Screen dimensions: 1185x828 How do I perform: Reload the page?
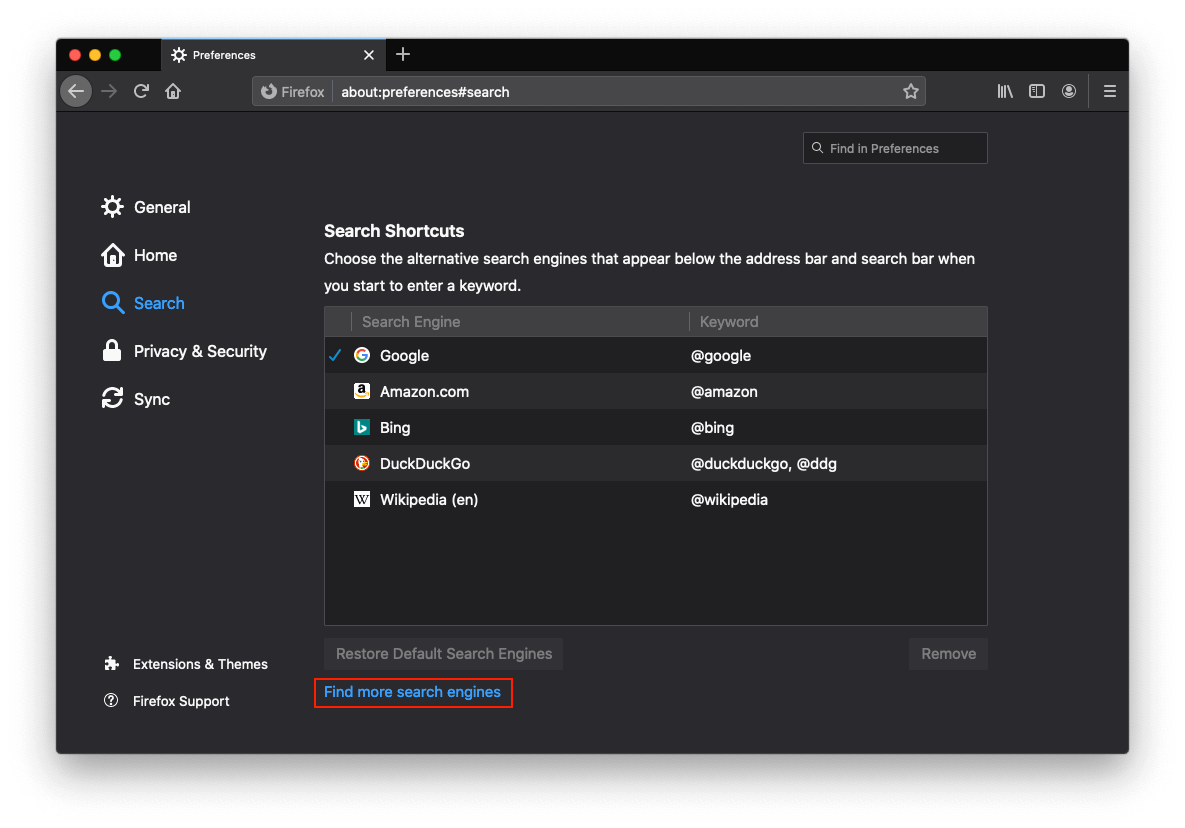(141, 91)
